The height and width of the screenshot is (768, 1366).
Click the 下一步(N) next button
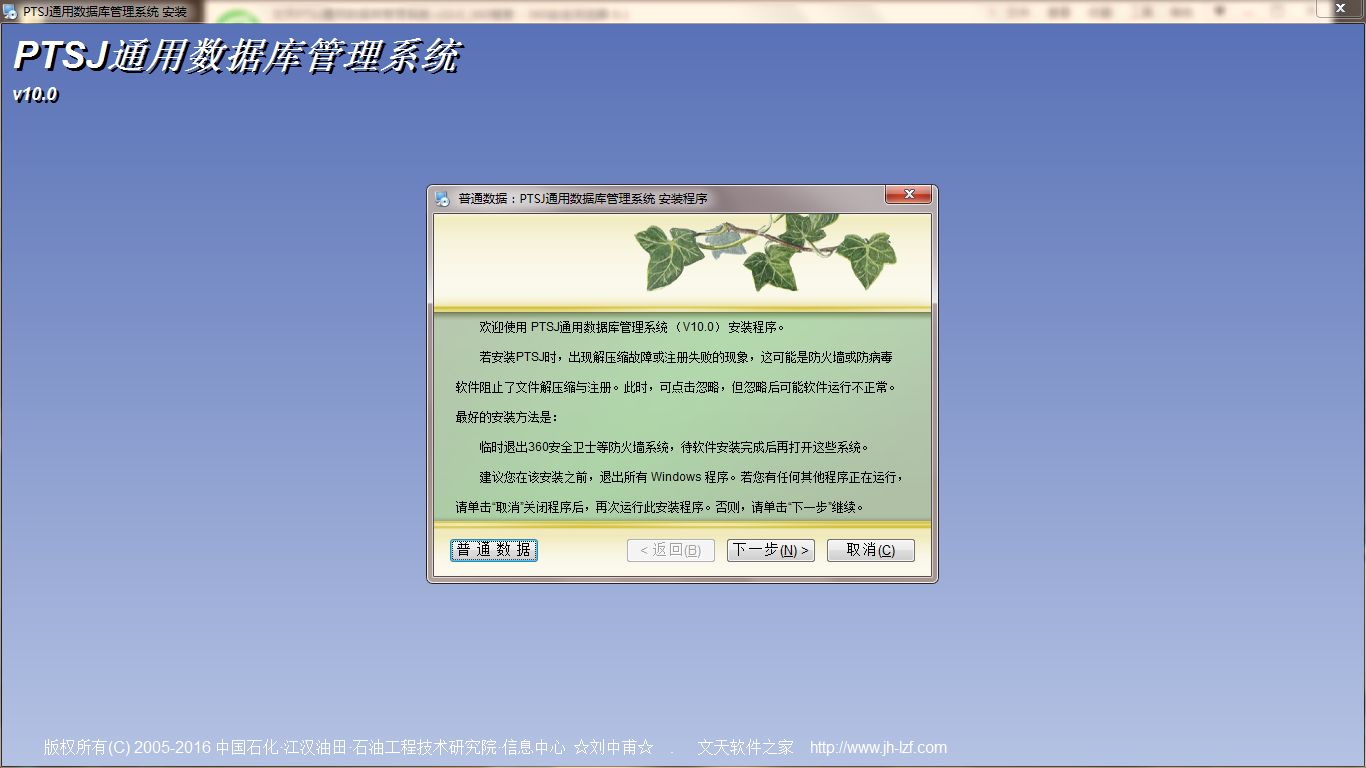(x=770, y=550)
